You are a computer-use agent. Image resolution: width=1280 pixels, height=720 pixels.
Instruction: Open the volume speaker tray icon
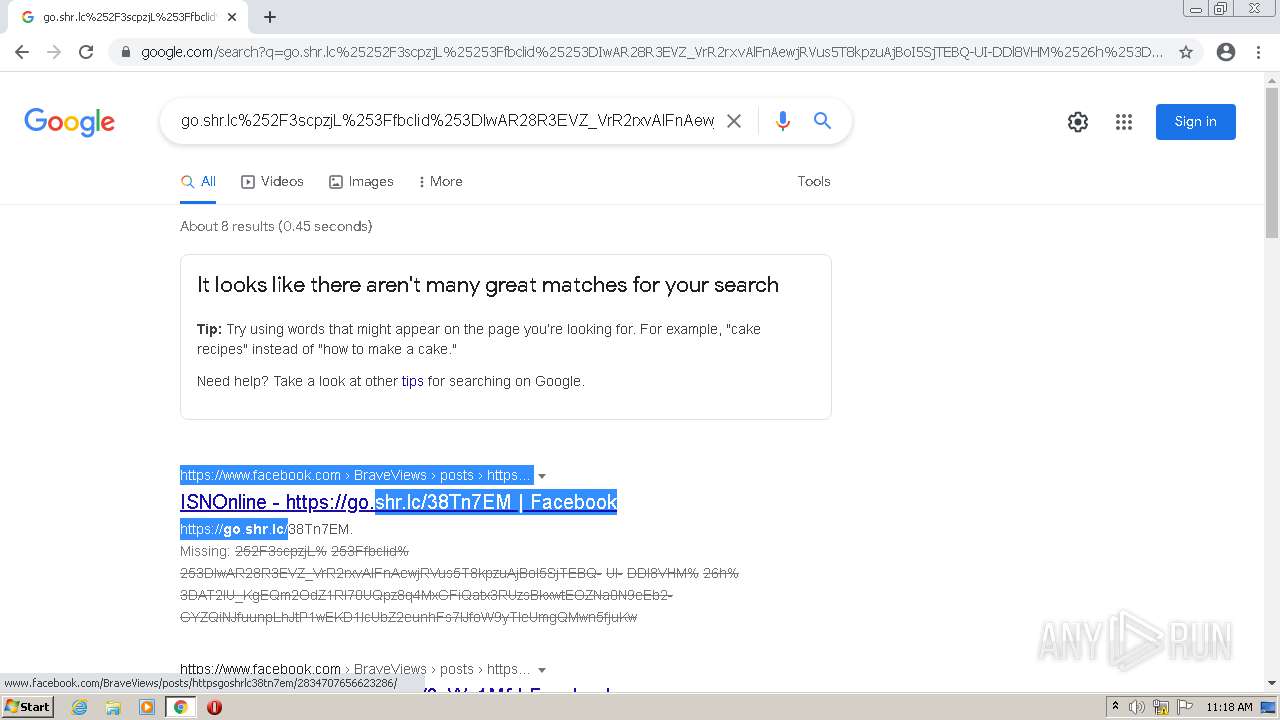tap(1137, 707)
